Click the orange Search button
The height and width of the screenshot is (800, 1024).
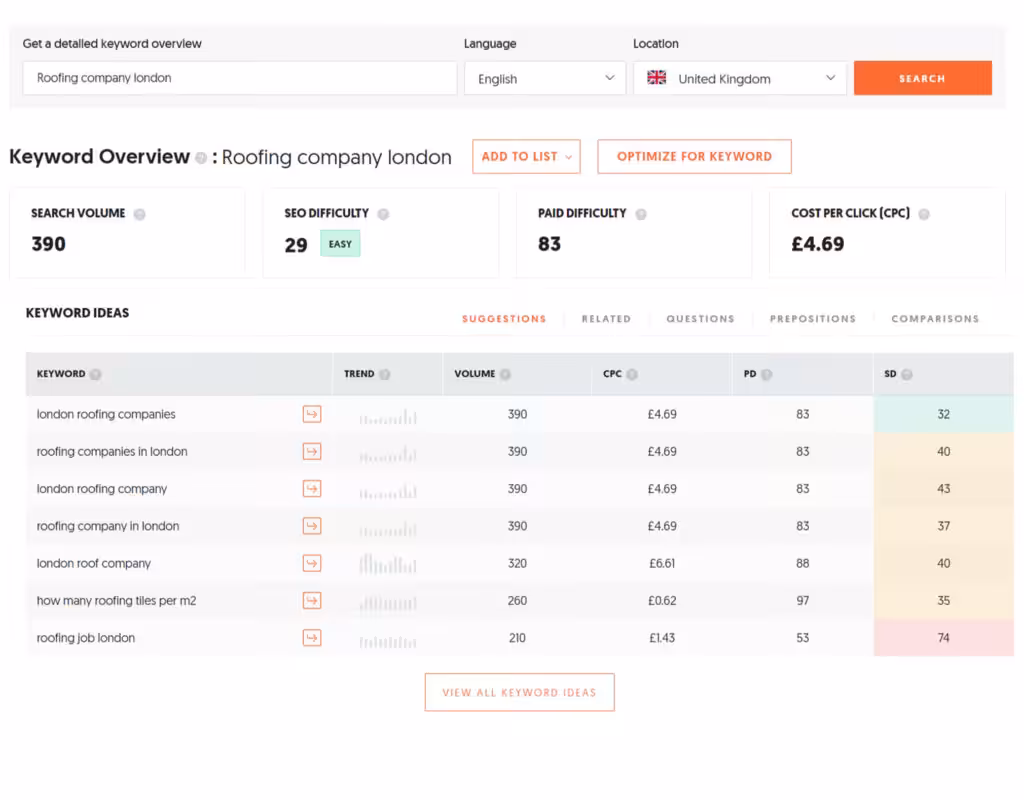click(x=923, y=78)
